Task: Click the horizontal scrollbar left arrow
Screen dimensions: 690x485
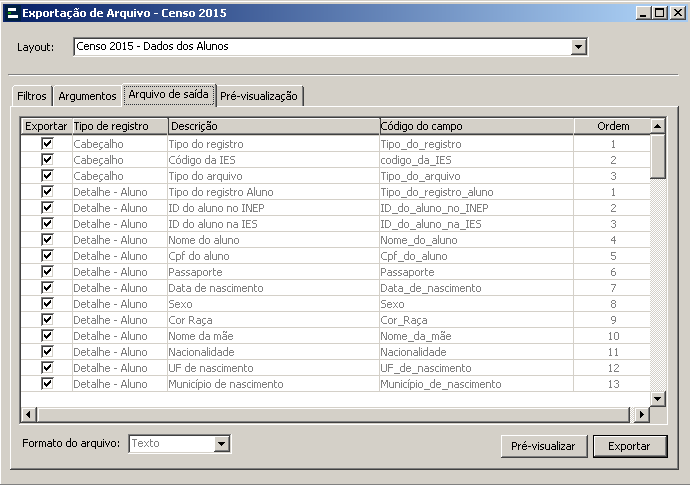Action: pos(29,414)
